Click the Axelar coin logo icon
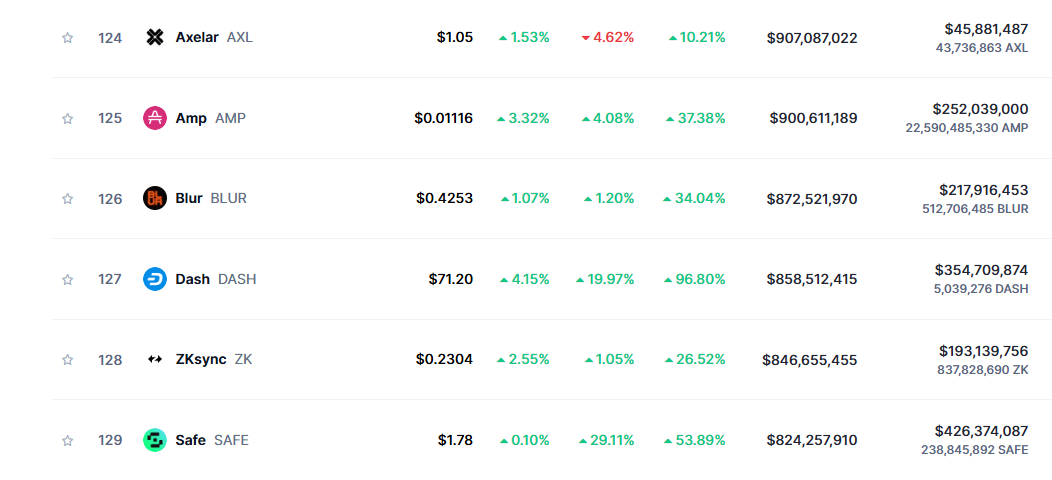The height and width of the screenshot is (480, 1052). pos(155,38)
